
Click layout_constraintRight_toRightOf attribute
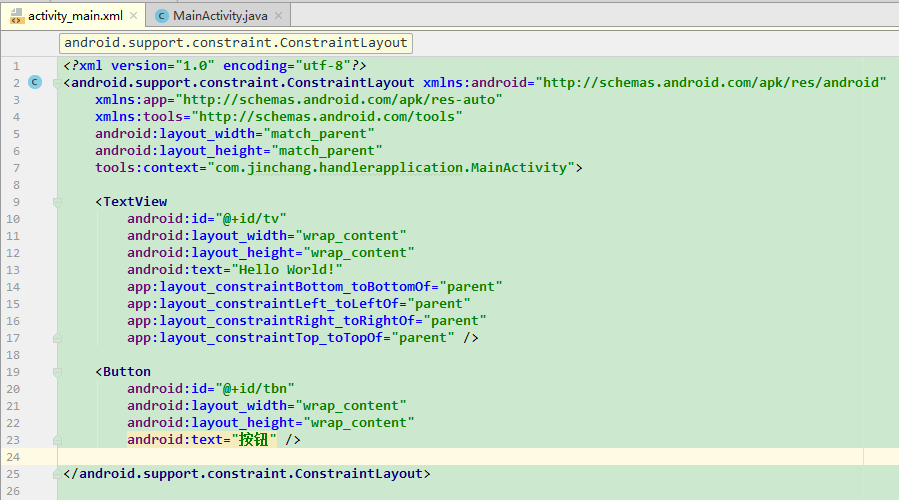(x=307, y=321)
